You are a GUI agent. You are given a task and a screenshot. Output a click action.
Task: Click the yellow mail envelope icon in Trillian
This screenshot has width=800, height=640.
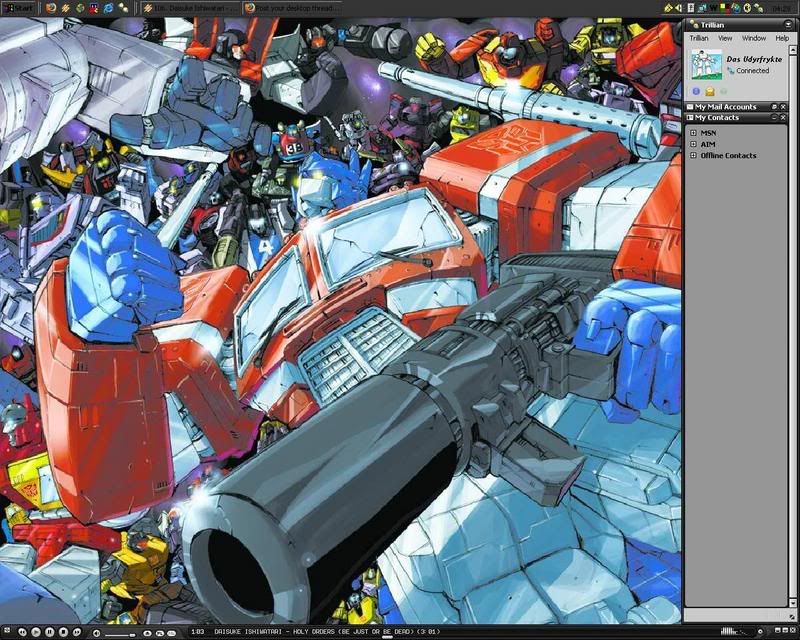coord(709,91)
